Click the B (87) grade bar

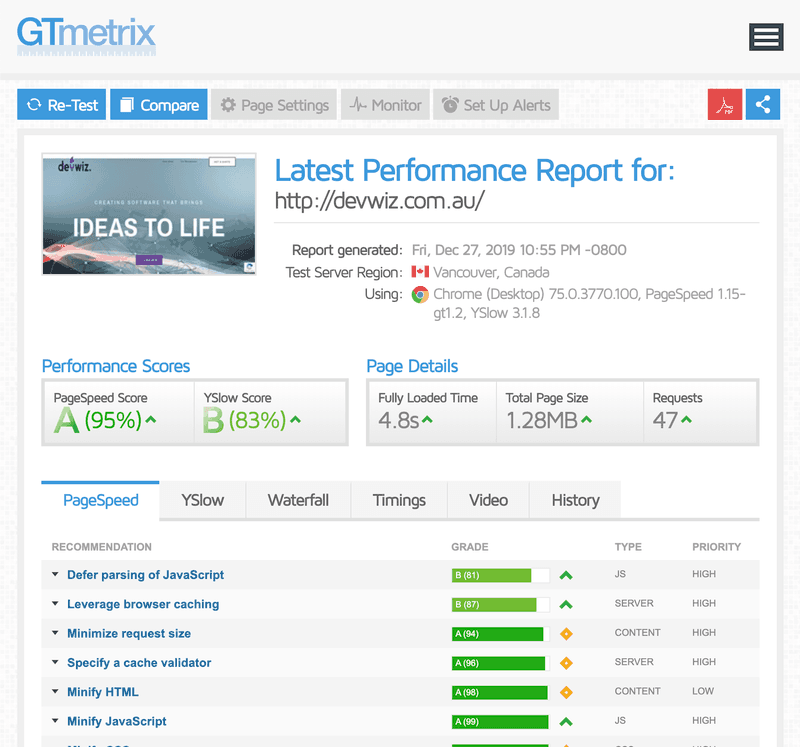(501, 604)
